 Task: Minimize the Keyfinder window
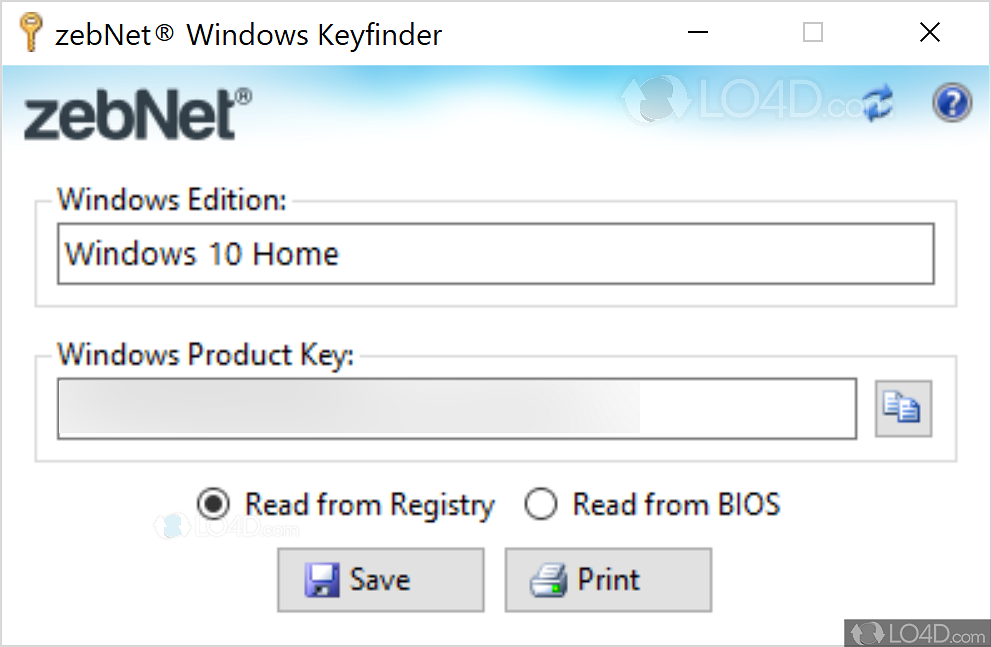[x=699, y=33]
